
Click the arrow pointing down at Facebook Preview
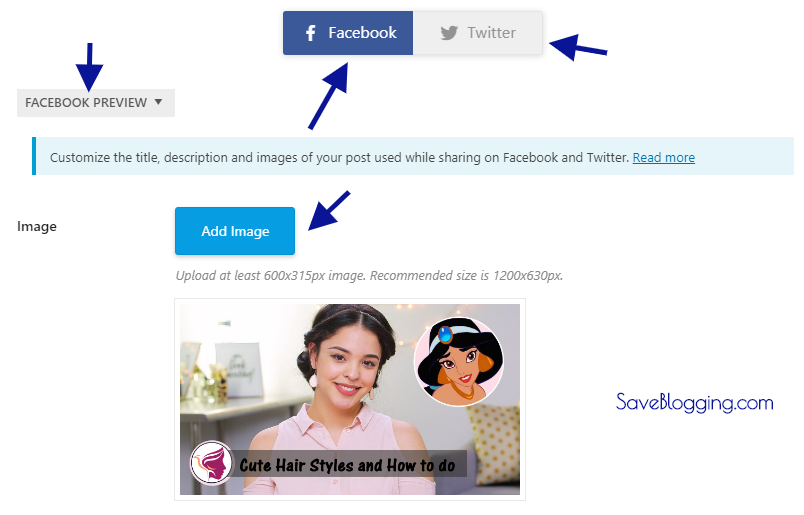coord(89,67)
